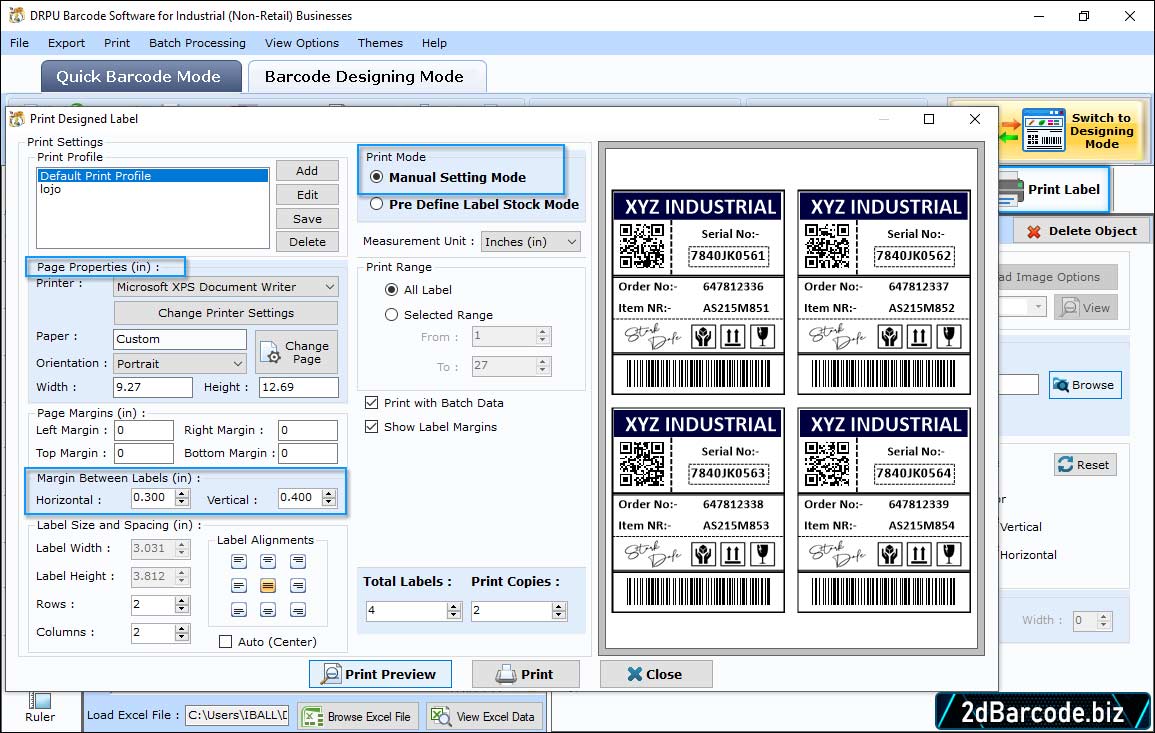
Task: Select bottom-center label alignment icon
Action: coord(268,610)
